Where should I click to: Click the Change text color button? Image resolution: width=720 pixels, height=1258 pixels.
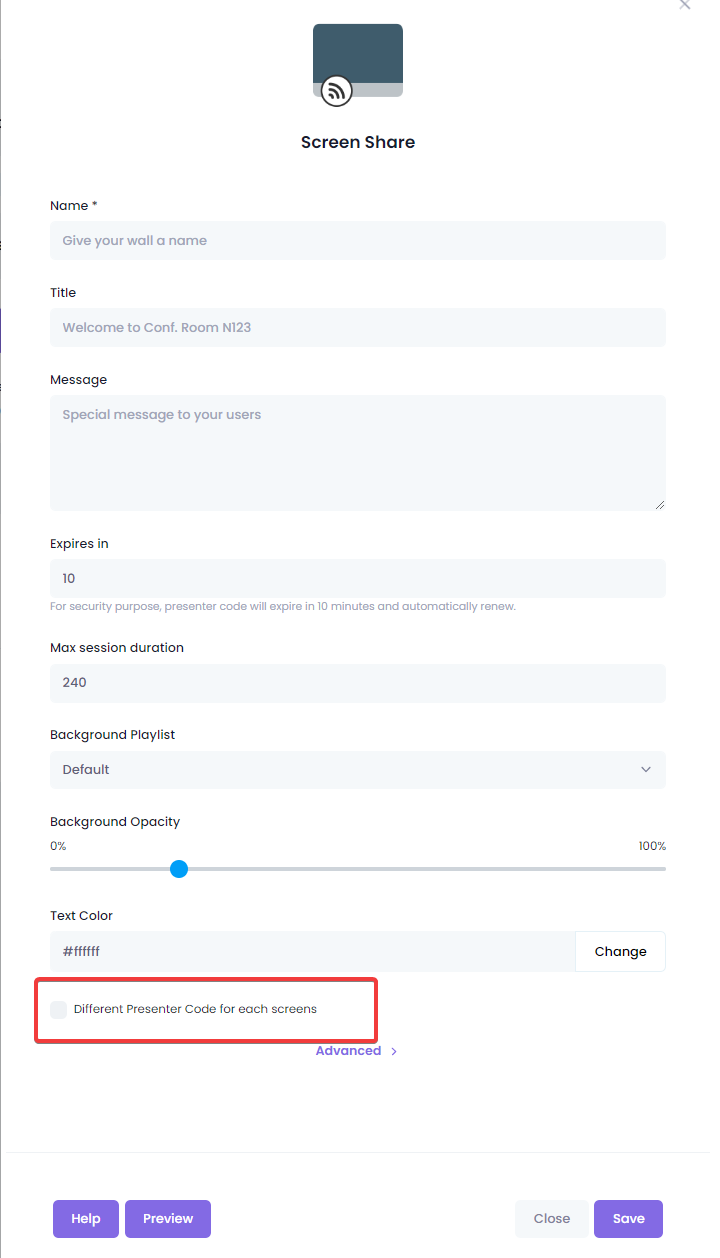point(620,952)
